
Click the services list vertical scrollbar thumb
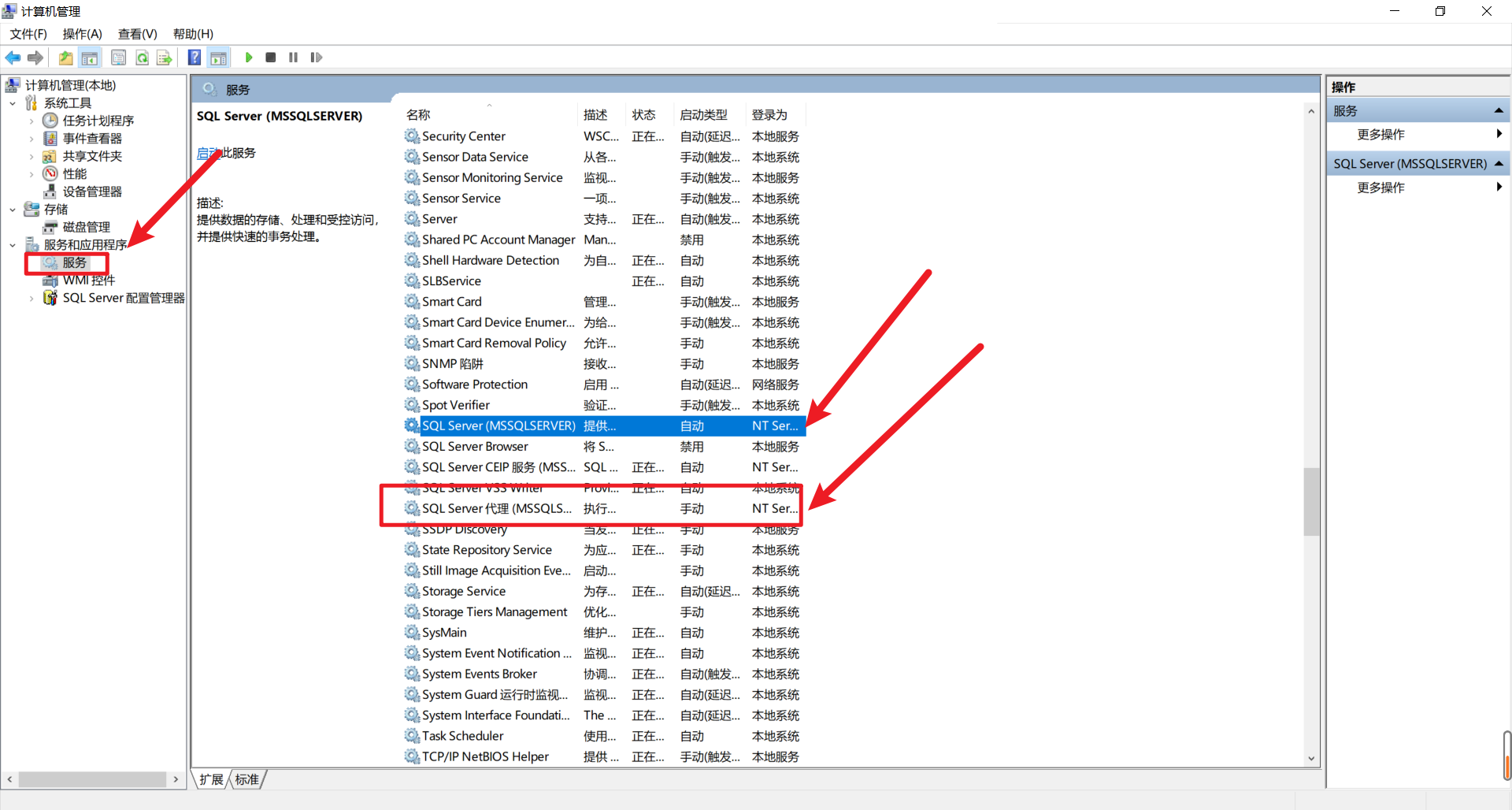(1311, 502)
